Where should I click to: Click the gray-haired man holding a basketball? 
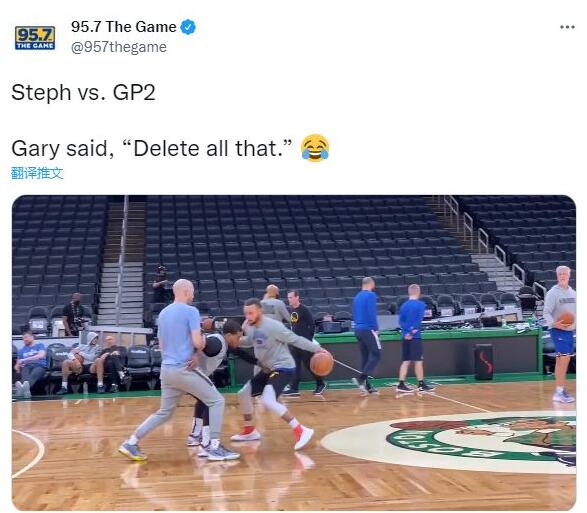point(560,333)
